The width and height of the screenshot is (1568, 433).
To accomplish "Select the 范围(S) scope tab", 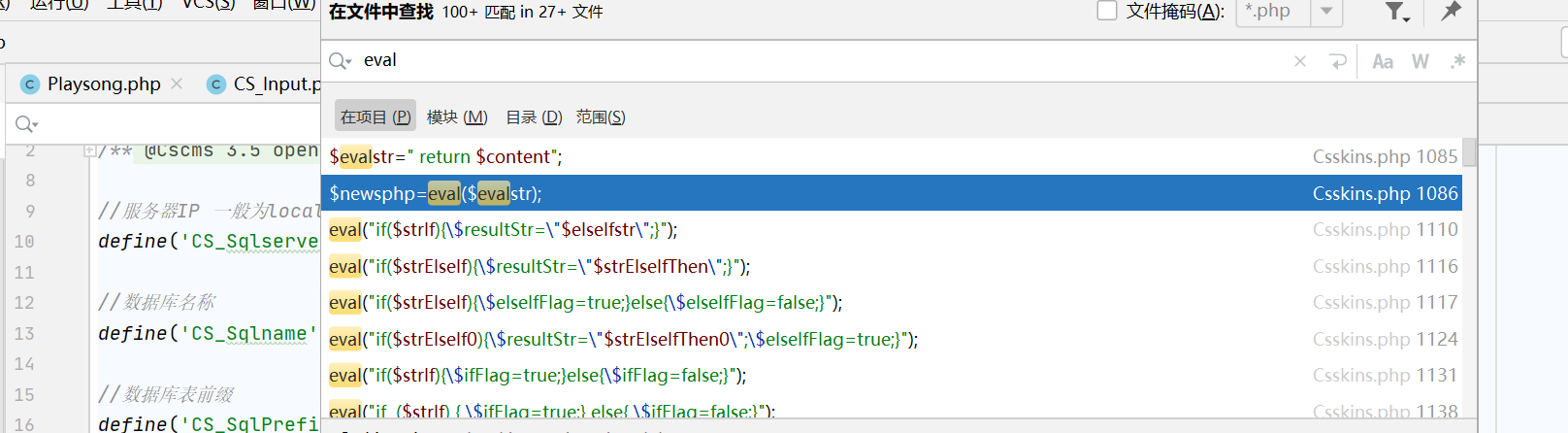I will pyautogui.click(x=601, y=117).
